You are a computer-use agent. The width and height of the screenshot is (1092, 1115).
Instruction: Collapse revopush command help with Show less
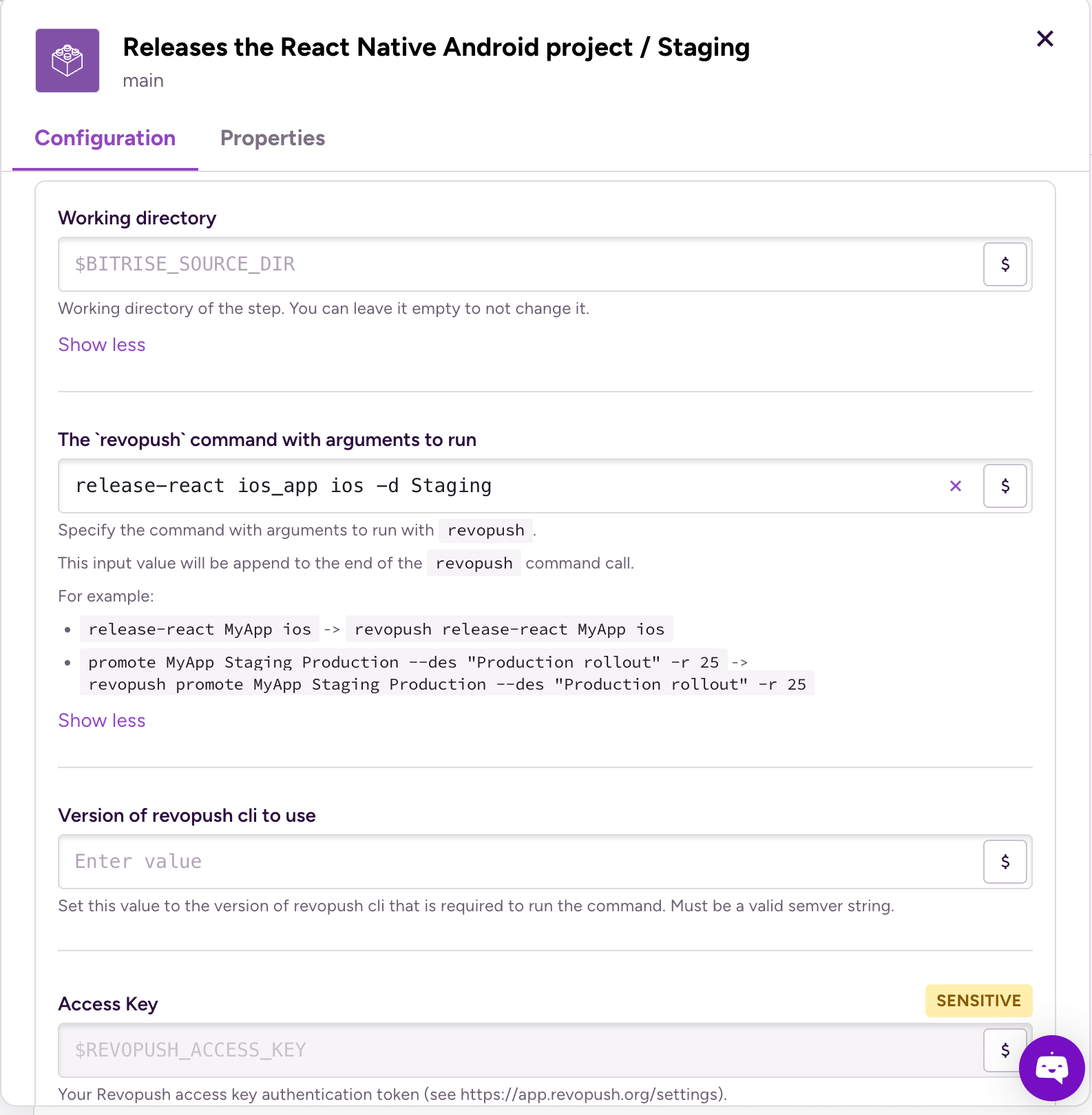click(102, 721)
